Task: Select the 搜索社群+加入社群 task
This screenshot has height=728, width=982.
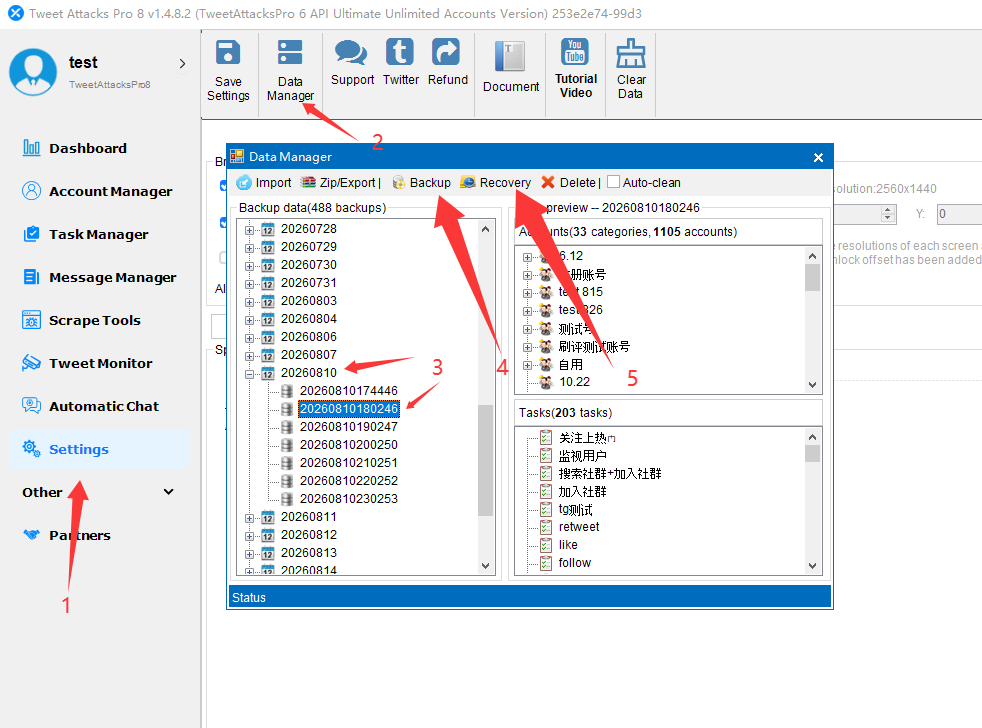Action: 610,474
